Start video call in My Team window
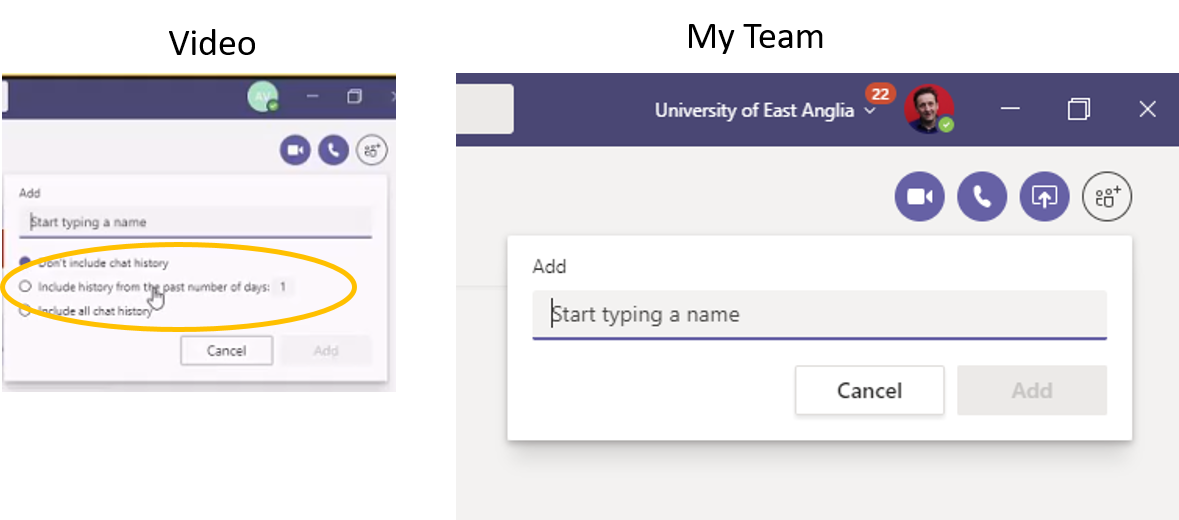 (x=920, y=197)
